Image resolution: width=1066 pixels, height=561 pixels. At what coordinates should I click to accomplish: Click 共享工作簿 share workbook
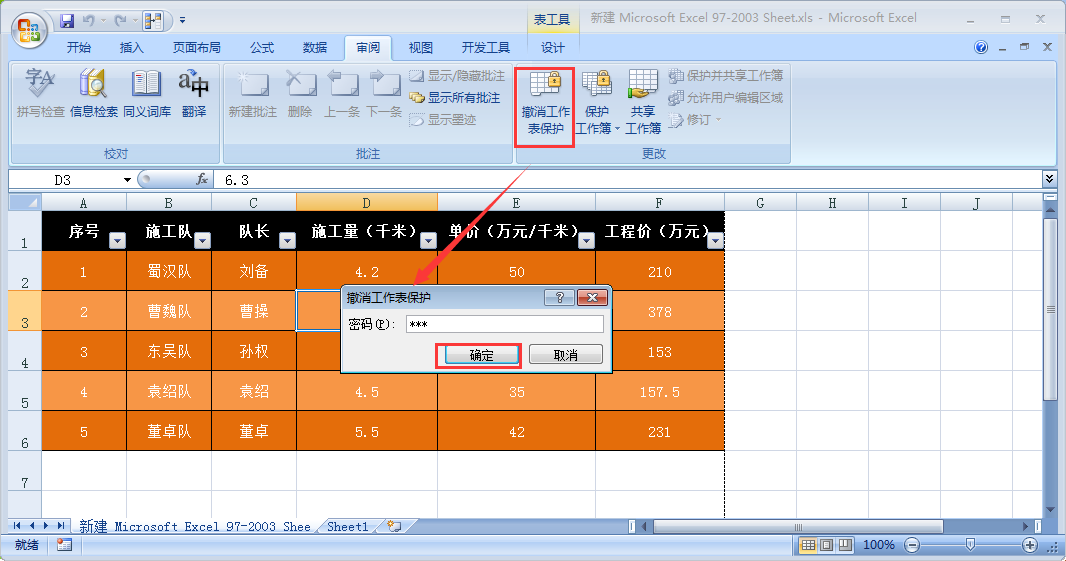point(643,102)
